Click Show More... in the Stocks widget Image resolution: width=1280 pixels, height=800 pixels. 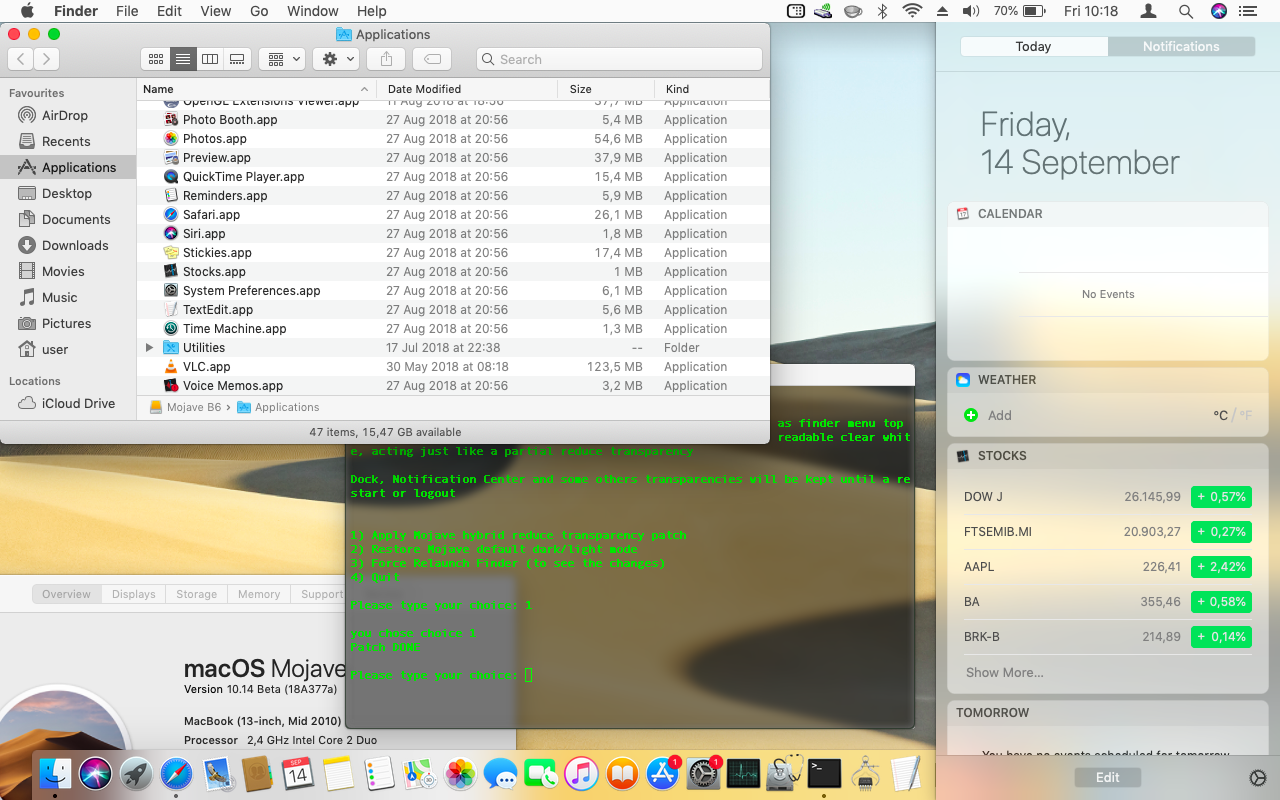pos(1004,673)
